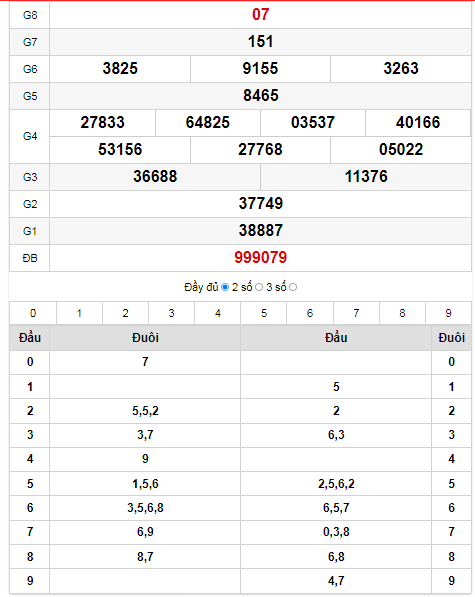Click the G4 number 03537
The height and width of the screenshot is (597, 475).
(313, 123)
